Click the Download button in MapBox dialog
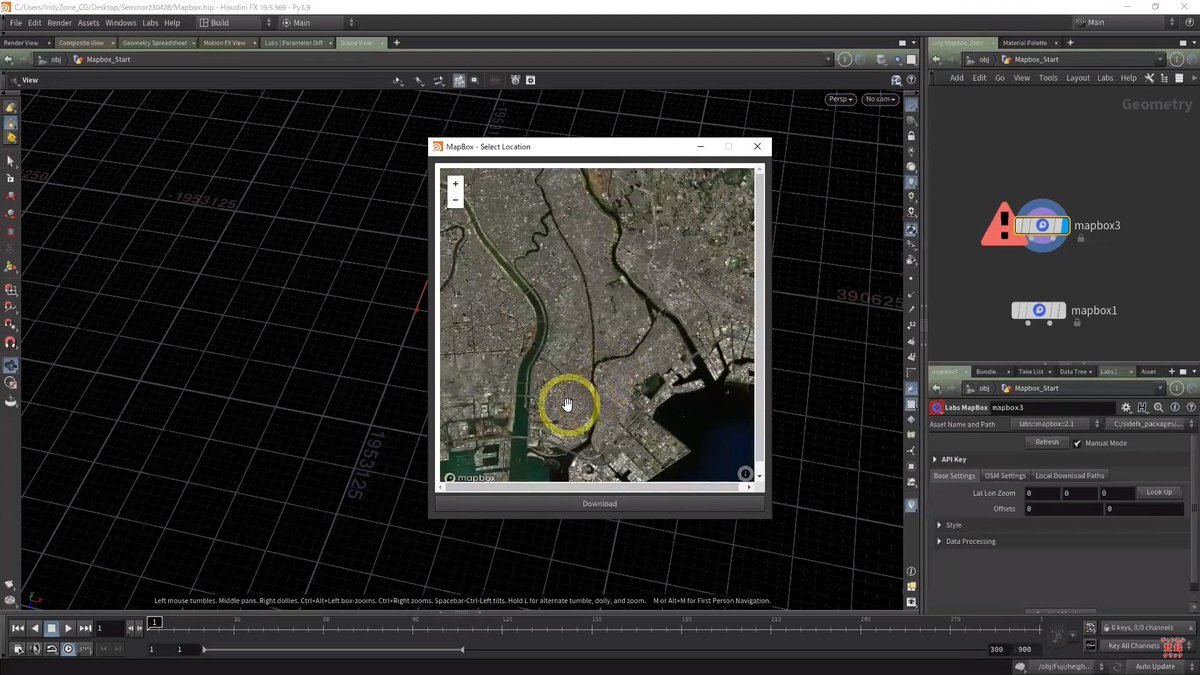The width and height of the screenshot is (1200, 675). tap(600, 503)
